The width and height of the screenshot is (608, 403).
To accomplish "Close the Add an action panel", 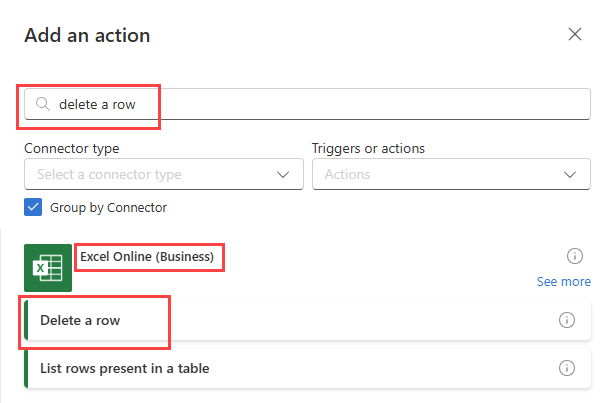I will coord(575,34).
